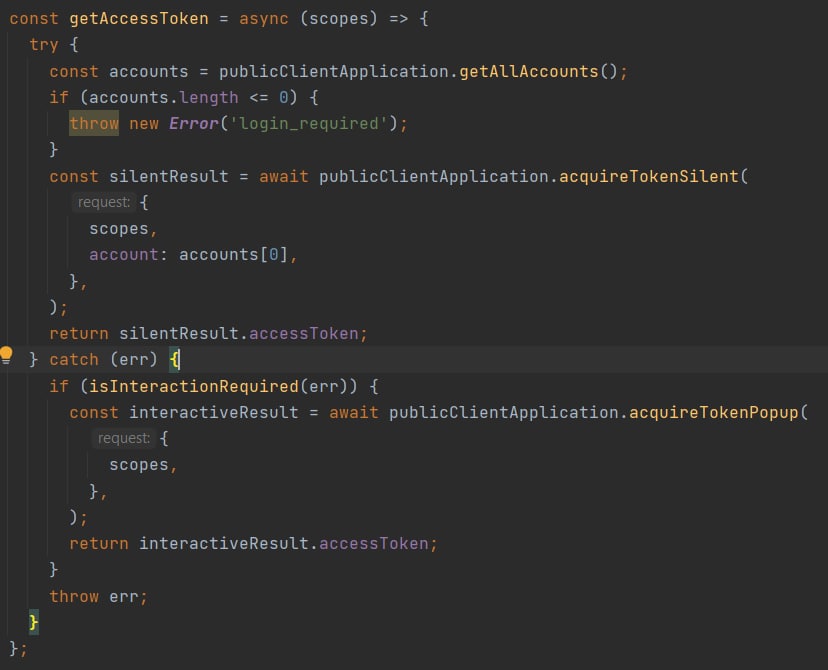Click the 'throw err;' statement
This screenshot has width=828, height=670.
99,597
